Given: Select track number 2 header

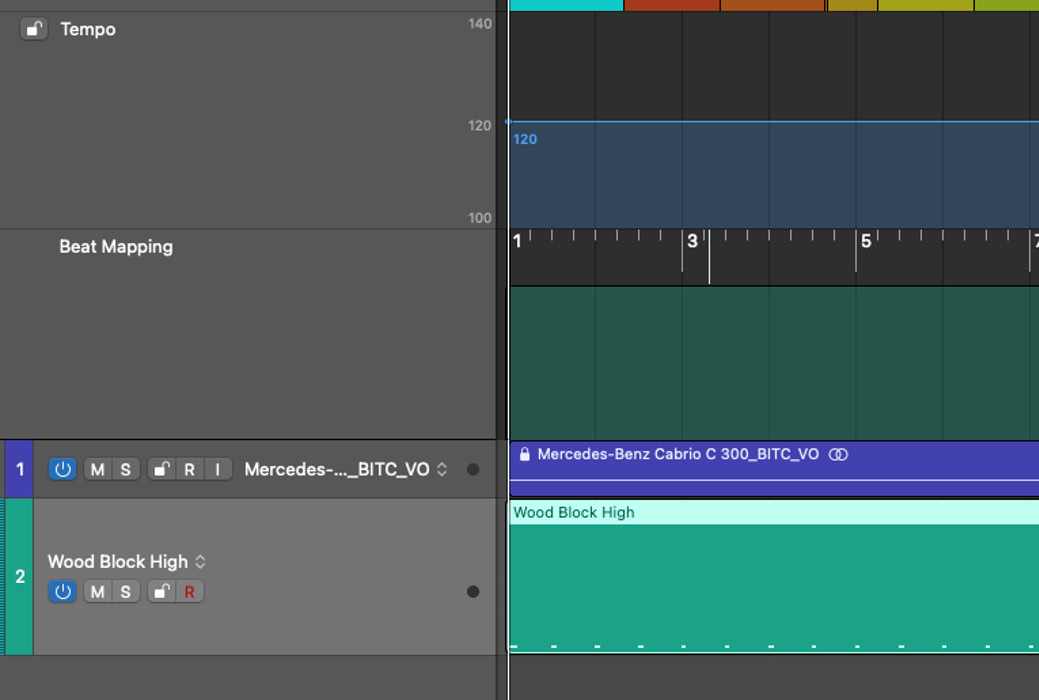Looking at the screenshot, I should point(19,577).
